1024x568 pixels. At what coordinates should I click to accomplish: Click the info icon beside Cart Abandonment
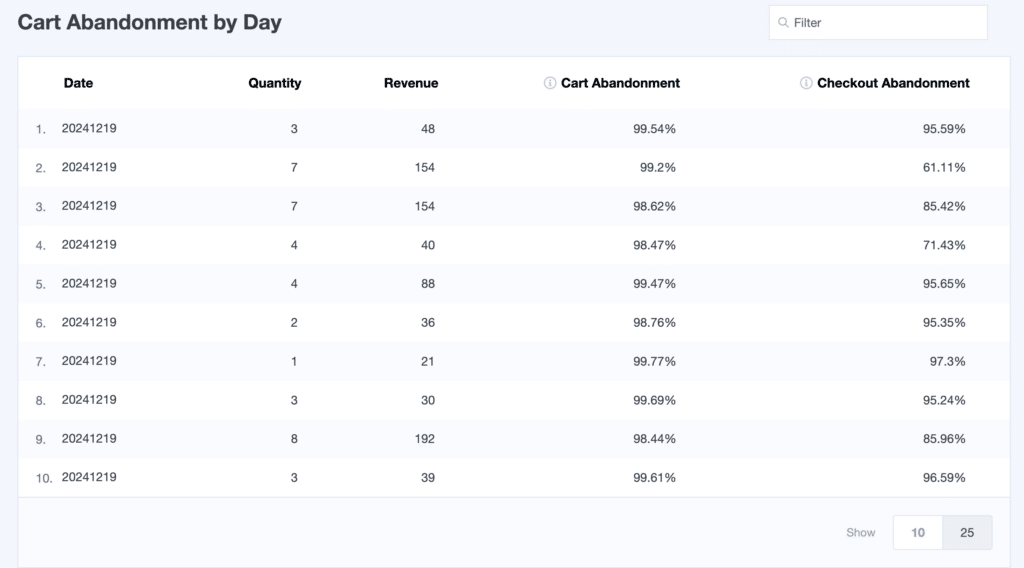click(x=549, y=84)
